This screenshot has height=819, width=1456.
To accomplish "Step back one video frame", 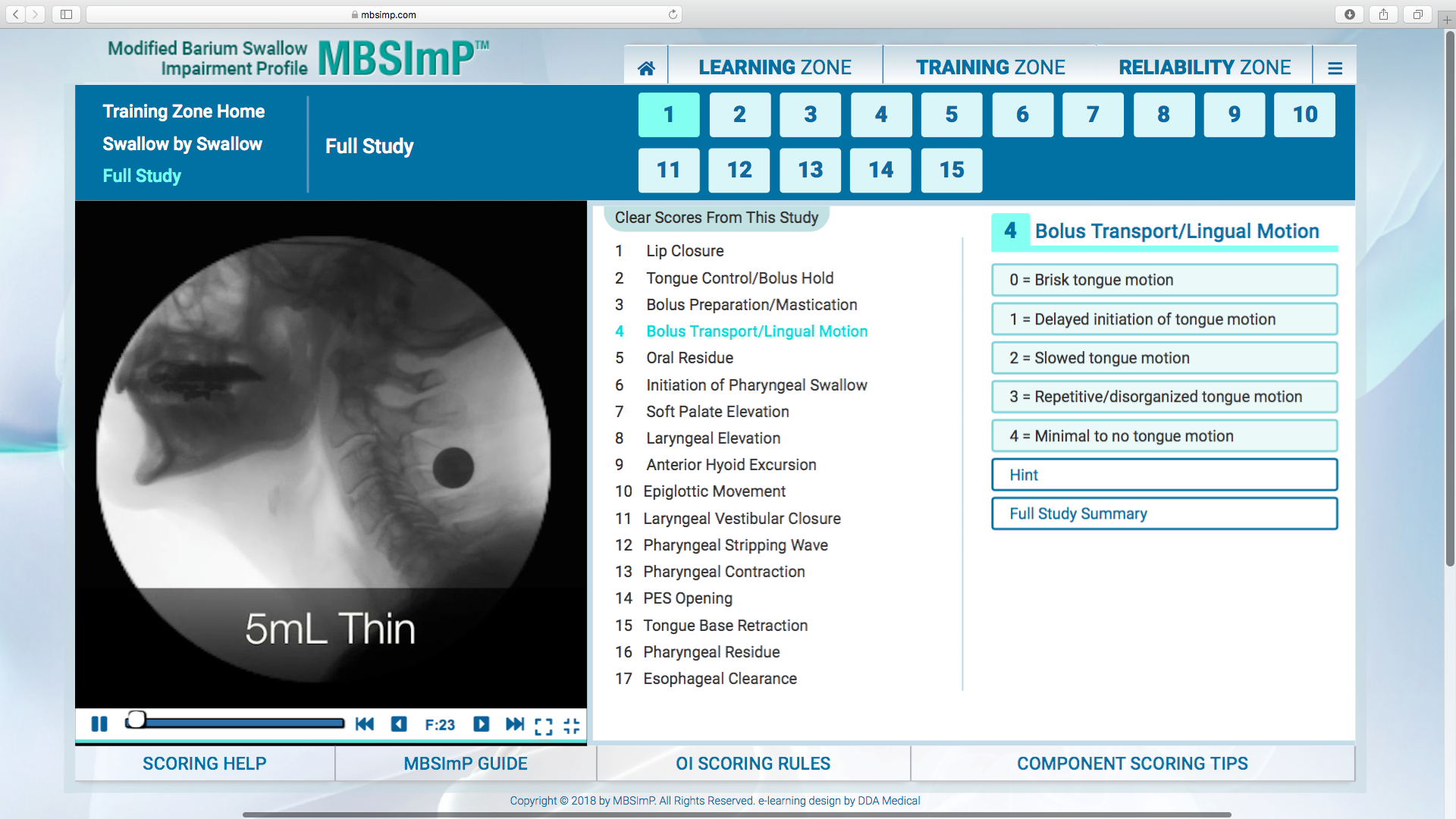I will click(399, 724).
